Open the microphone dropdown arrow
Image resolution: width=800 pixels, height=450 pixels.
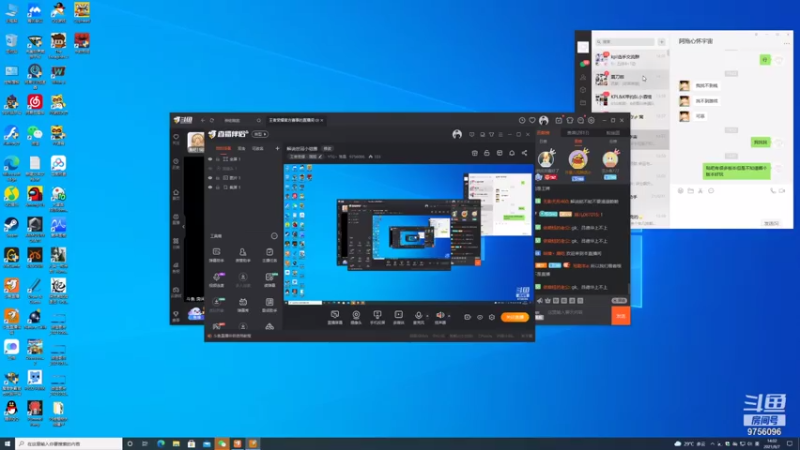(427, 316)
